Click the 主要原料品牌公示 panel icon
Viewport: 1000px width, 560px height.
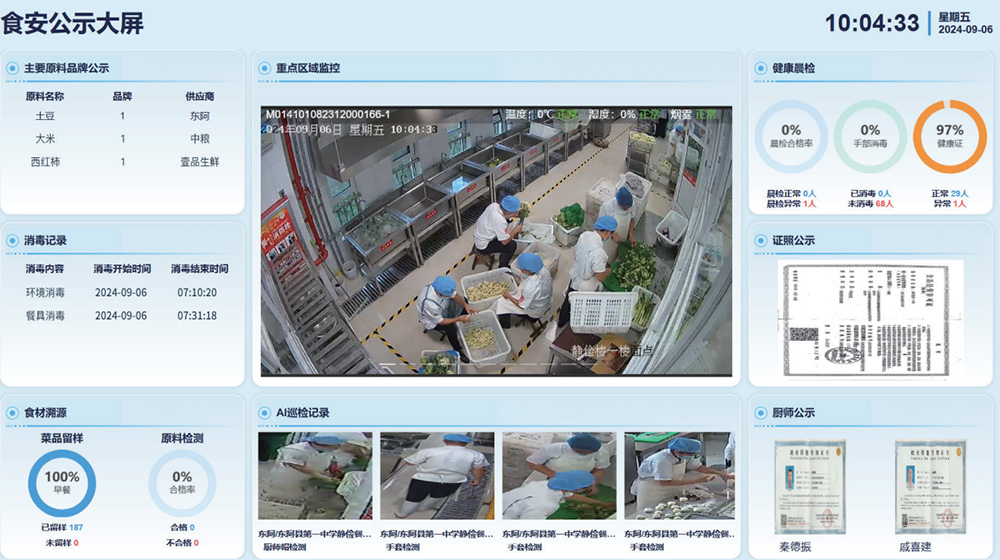pos(12,68)
